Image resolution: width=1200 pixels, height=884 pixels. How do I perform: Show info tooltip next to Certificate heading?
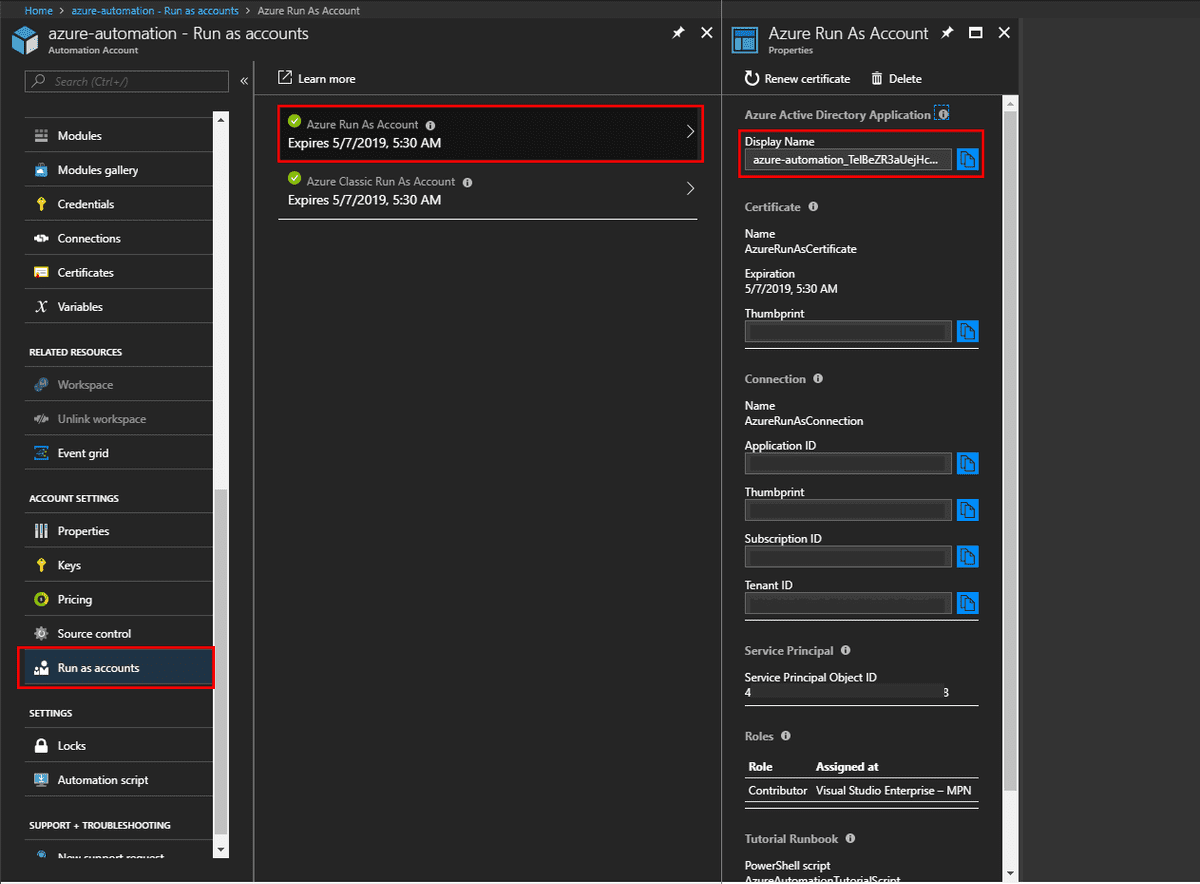coord(813,207)
